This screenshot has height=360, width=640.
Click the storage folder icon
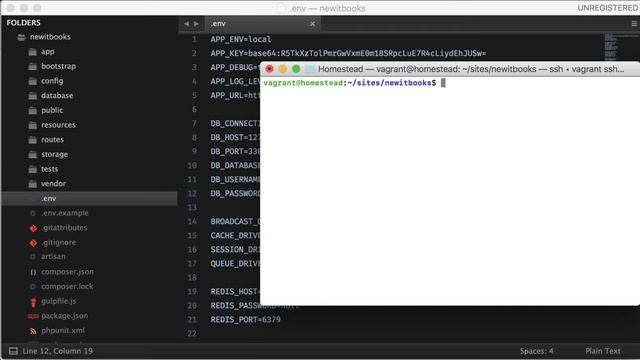33,155
